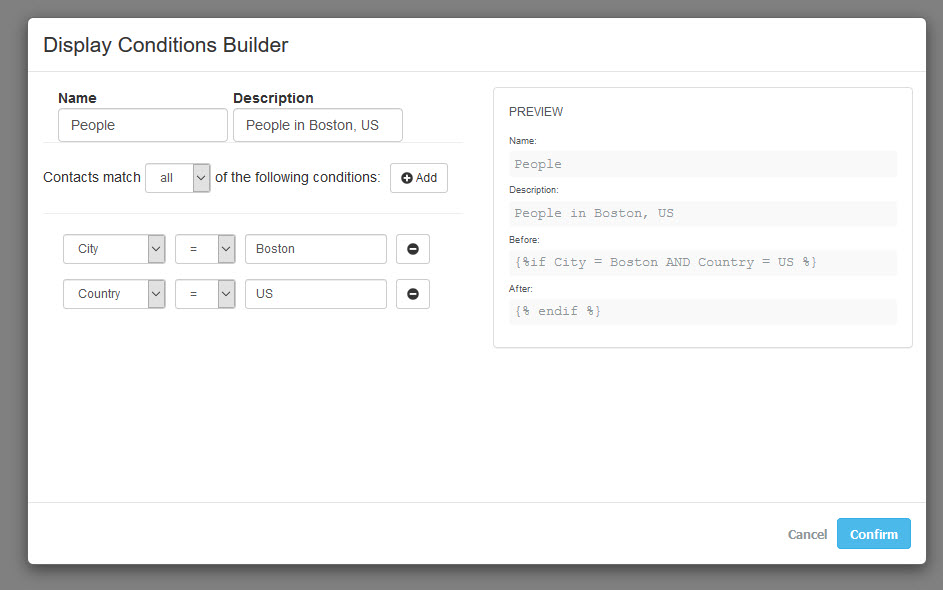Focus the US value field
The height and width of the screenshot is (590, 943).
click(315, 294)
